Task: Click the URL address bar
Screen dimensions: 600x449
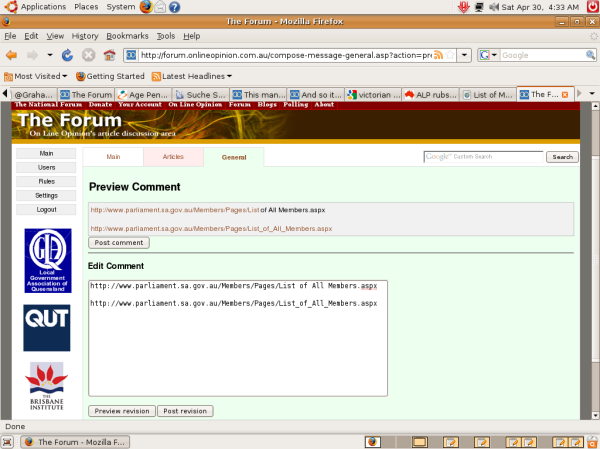Action: point(285,55)
